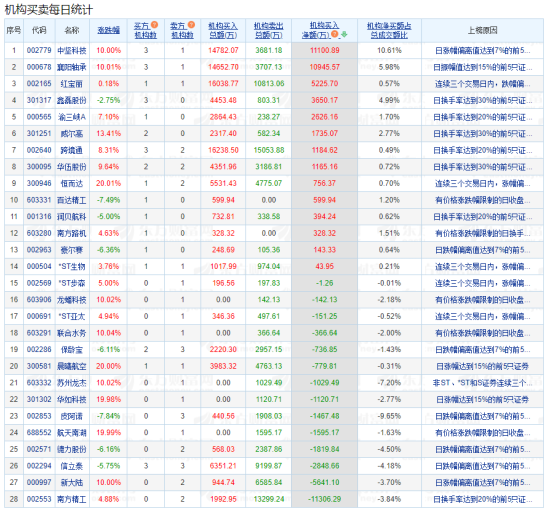Select the 20.01% change cell
550x517 pixels.
[x=109, y=183]
